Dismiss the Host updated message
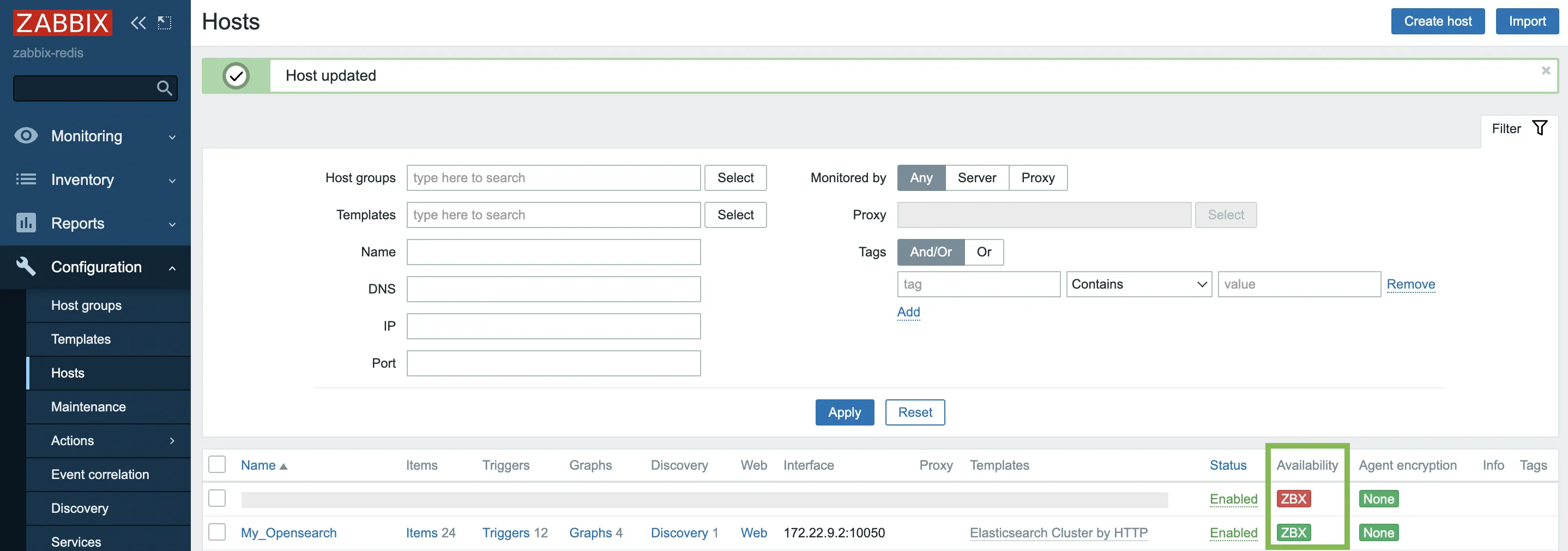 click(x=1546, y=71)
